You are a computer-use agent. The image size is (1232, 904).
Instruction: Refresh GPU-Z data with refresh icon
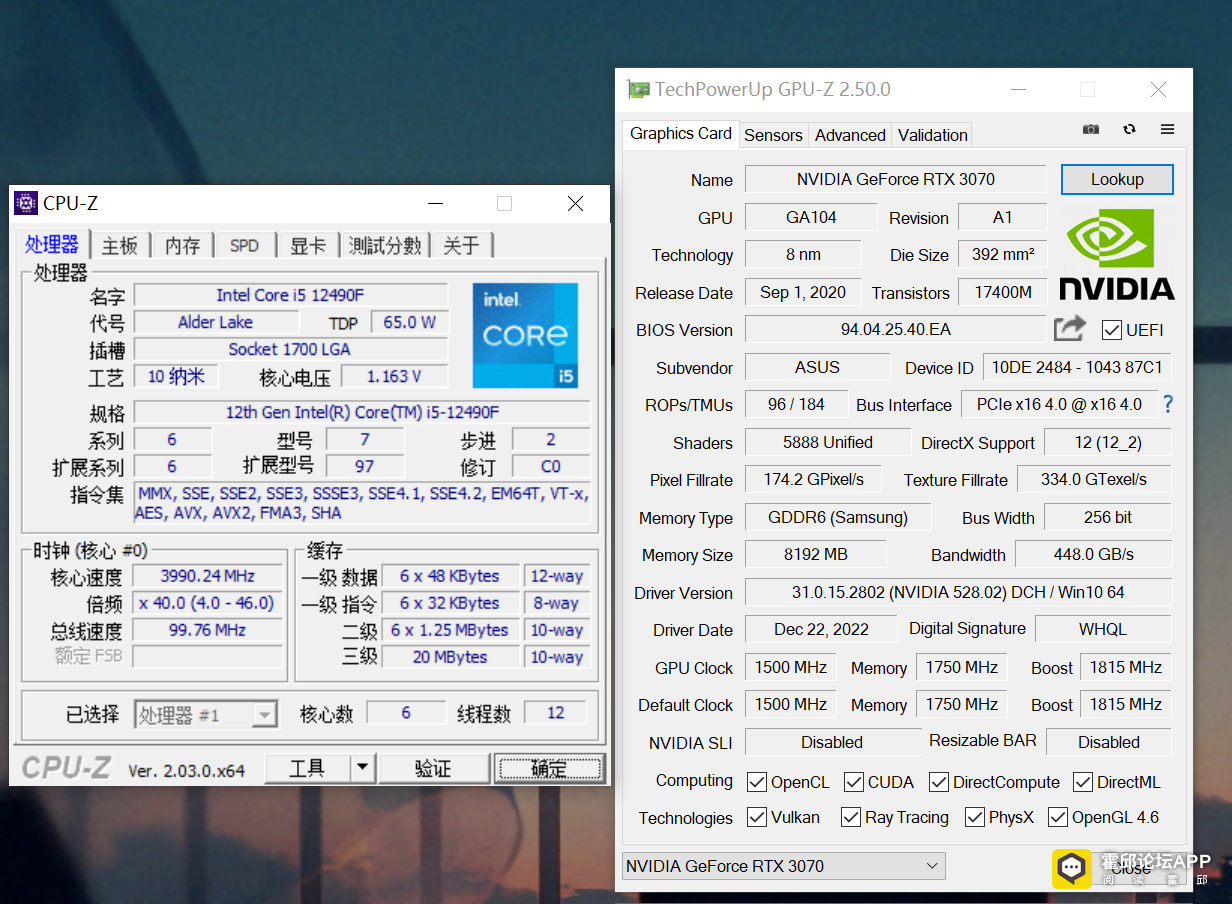point(1130,130)
